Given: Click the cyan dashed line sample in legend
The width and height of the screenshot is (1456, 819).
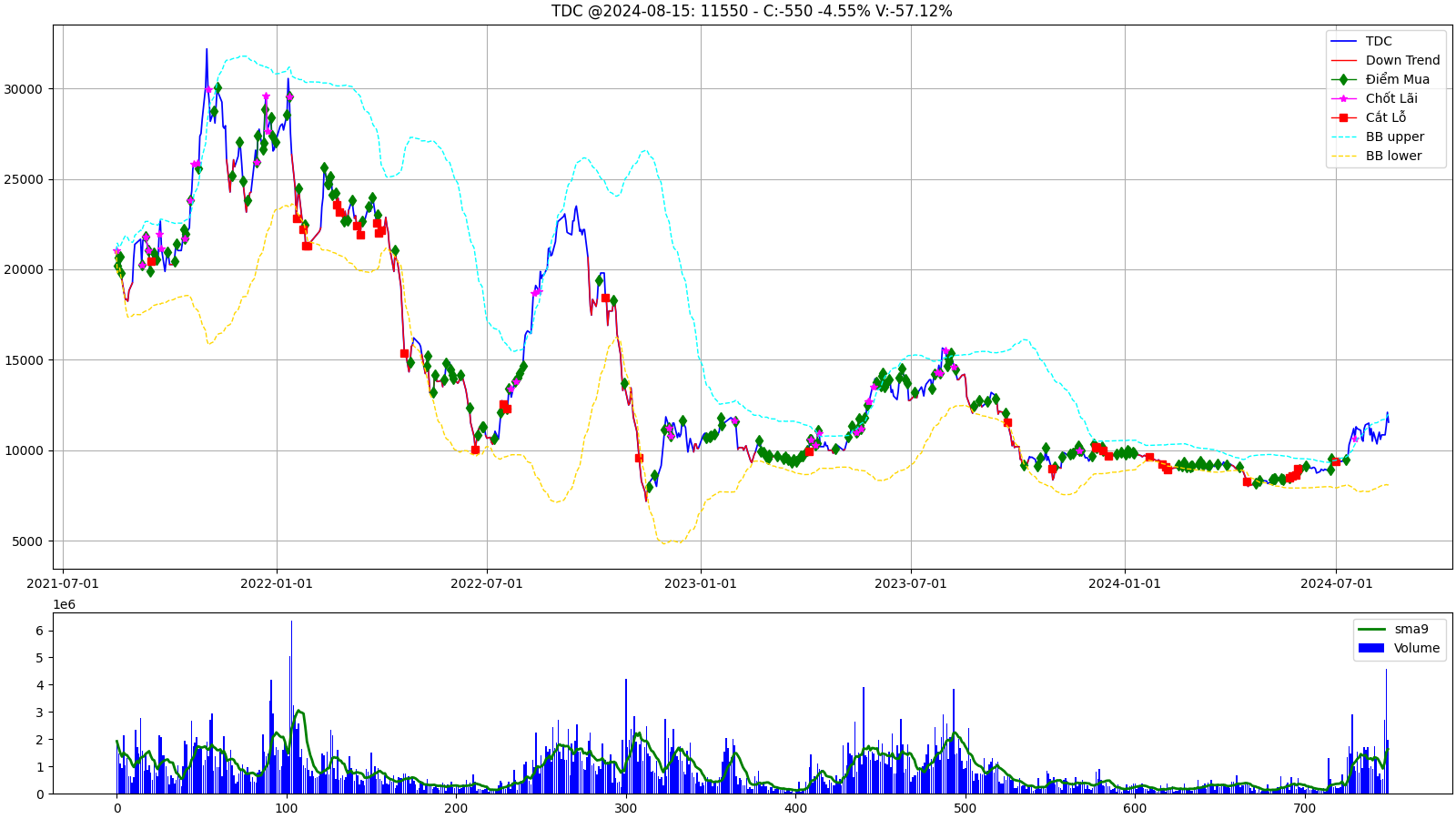Looking at the screenshot, I should tap(1343, 136).
